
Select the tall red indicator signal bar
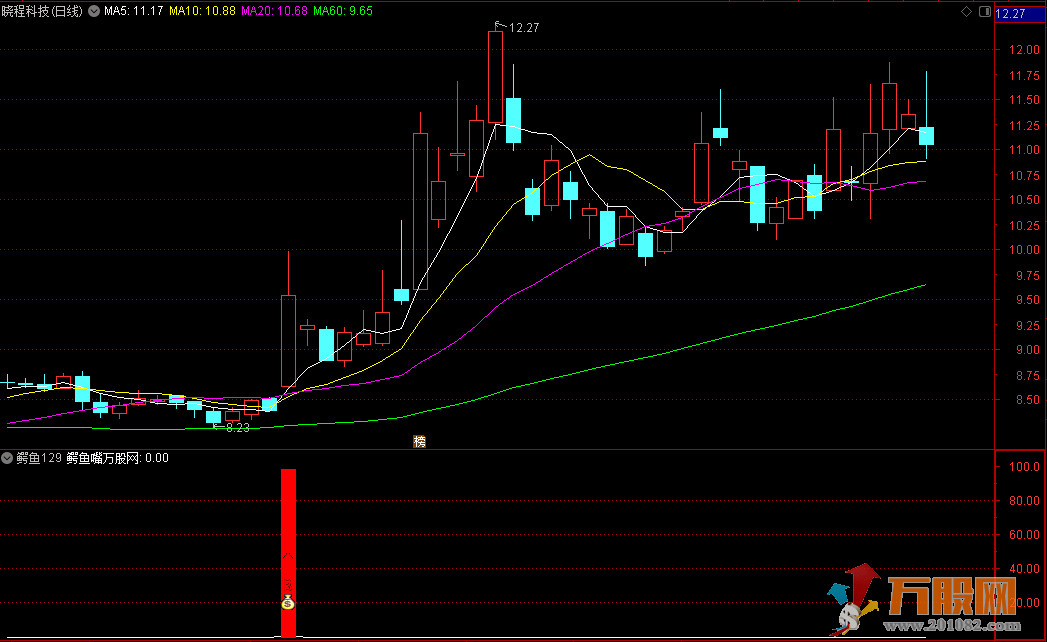pos(288,553)
